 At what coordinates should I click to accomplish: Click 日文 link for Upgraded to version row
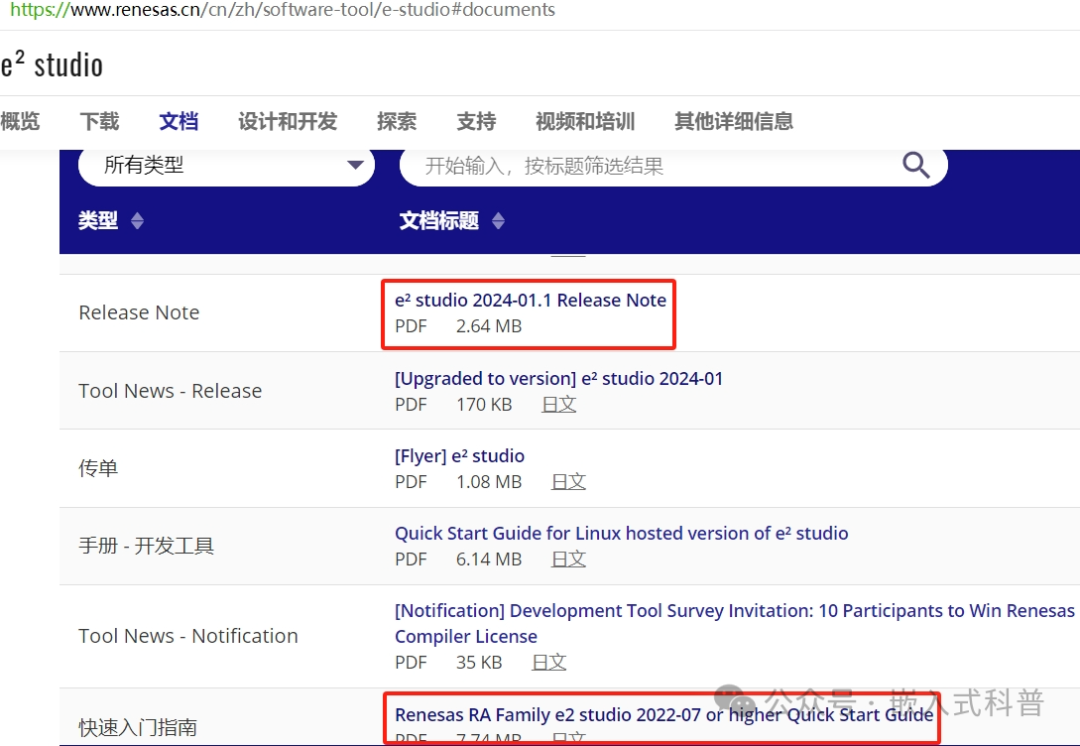click(x=559, y=404)
